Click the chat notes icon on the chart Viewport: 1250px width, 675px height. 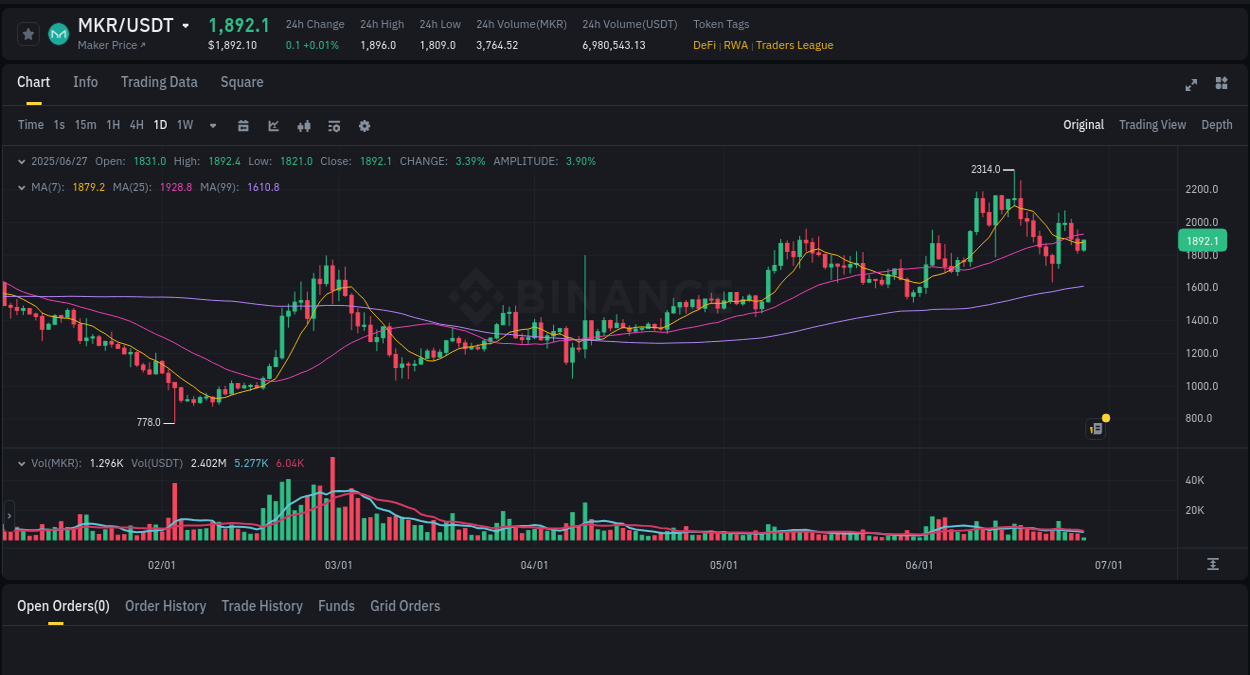click(x=1095, y=428)
